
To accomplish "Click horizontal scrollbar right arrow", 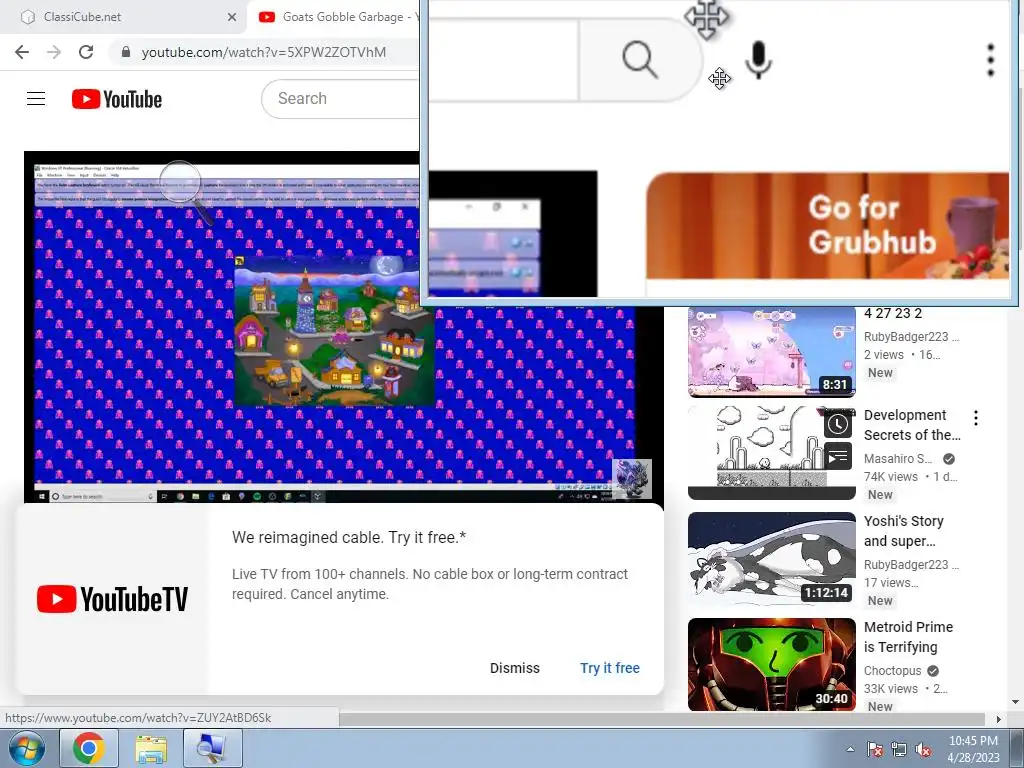I will coord(999,719).
